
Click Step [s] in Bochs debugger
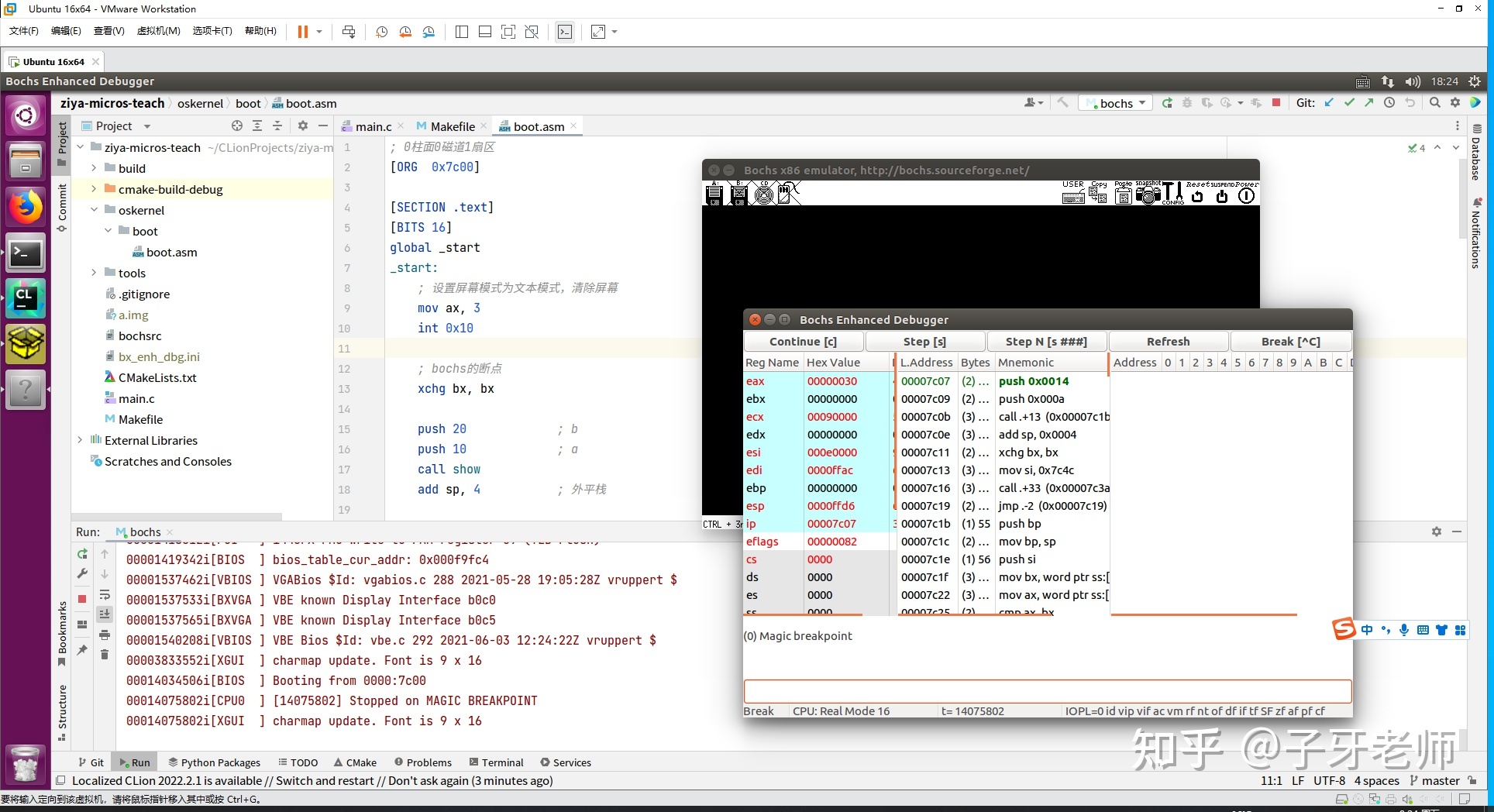click(924, 342)
